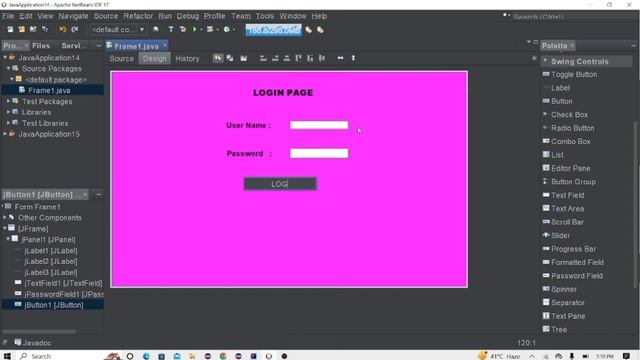Expand Other Components in Navigator

[x=5, y=218]
